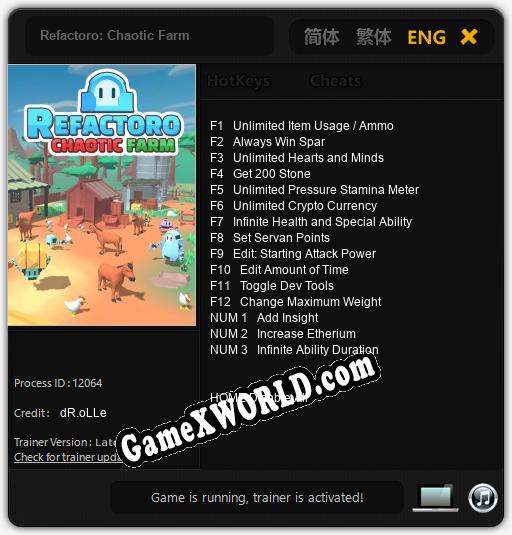The height and width of the screenshot is (535, 512).
Task: Activate NUM 1 Add Insight
Action: (264, 318)
